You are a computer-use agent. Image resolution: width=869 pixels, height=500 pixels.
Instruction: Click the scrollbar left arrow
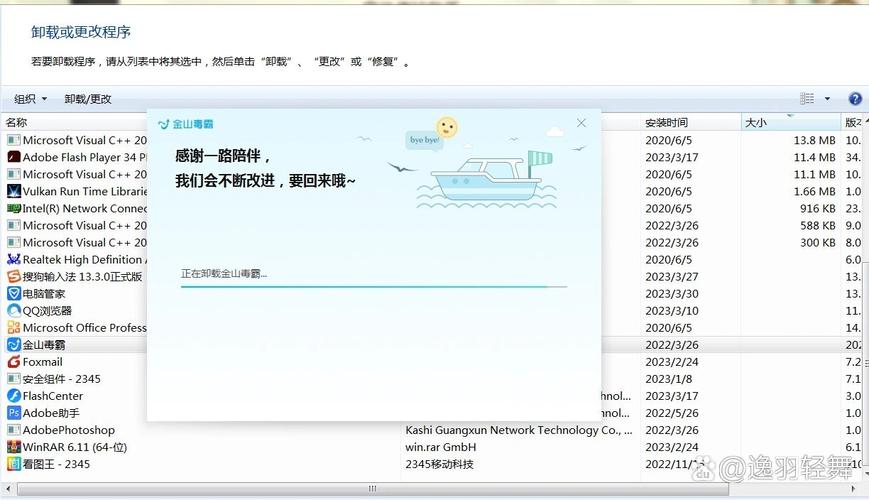[x=8, y=489]
